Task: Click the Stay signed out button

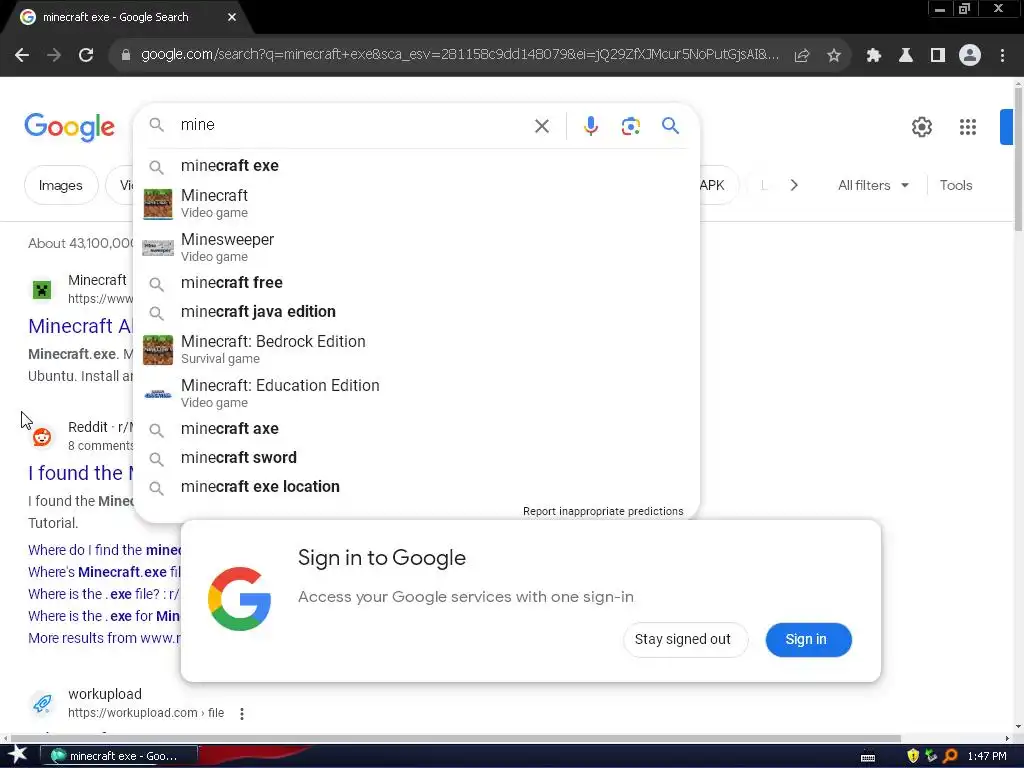Action: pyautogui.click(x=685, y=639)
